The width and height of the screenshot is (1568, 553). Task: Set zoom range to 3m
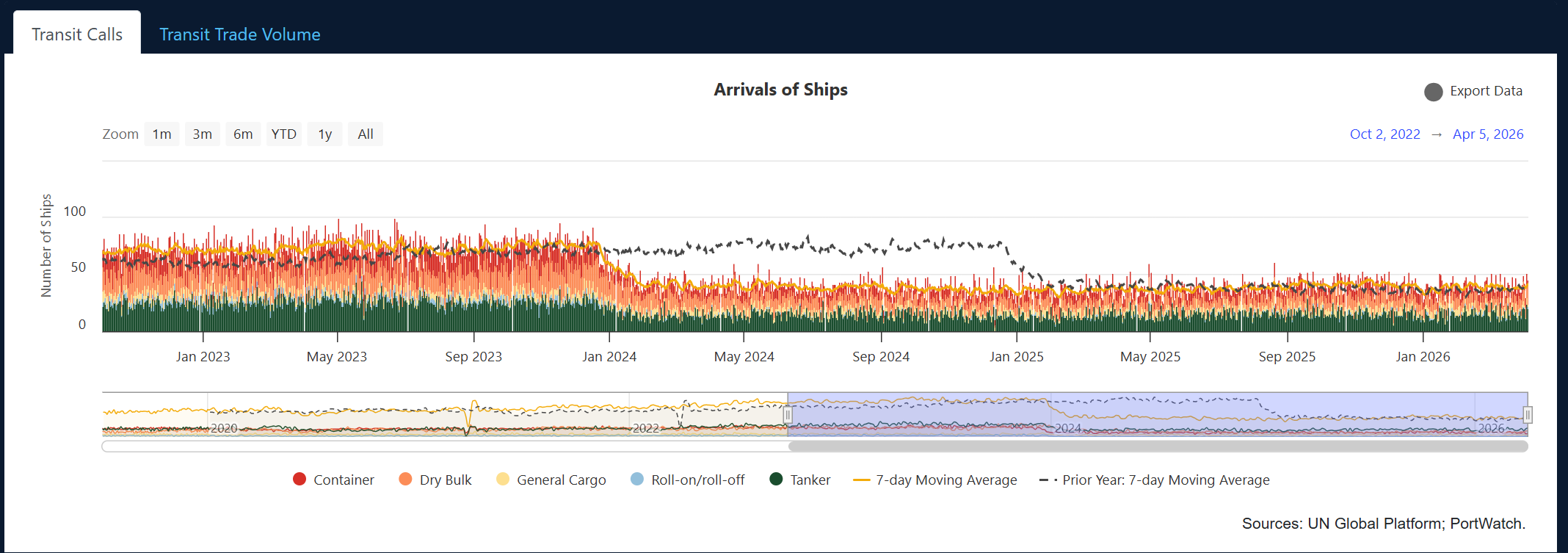[x=203, y=134]
